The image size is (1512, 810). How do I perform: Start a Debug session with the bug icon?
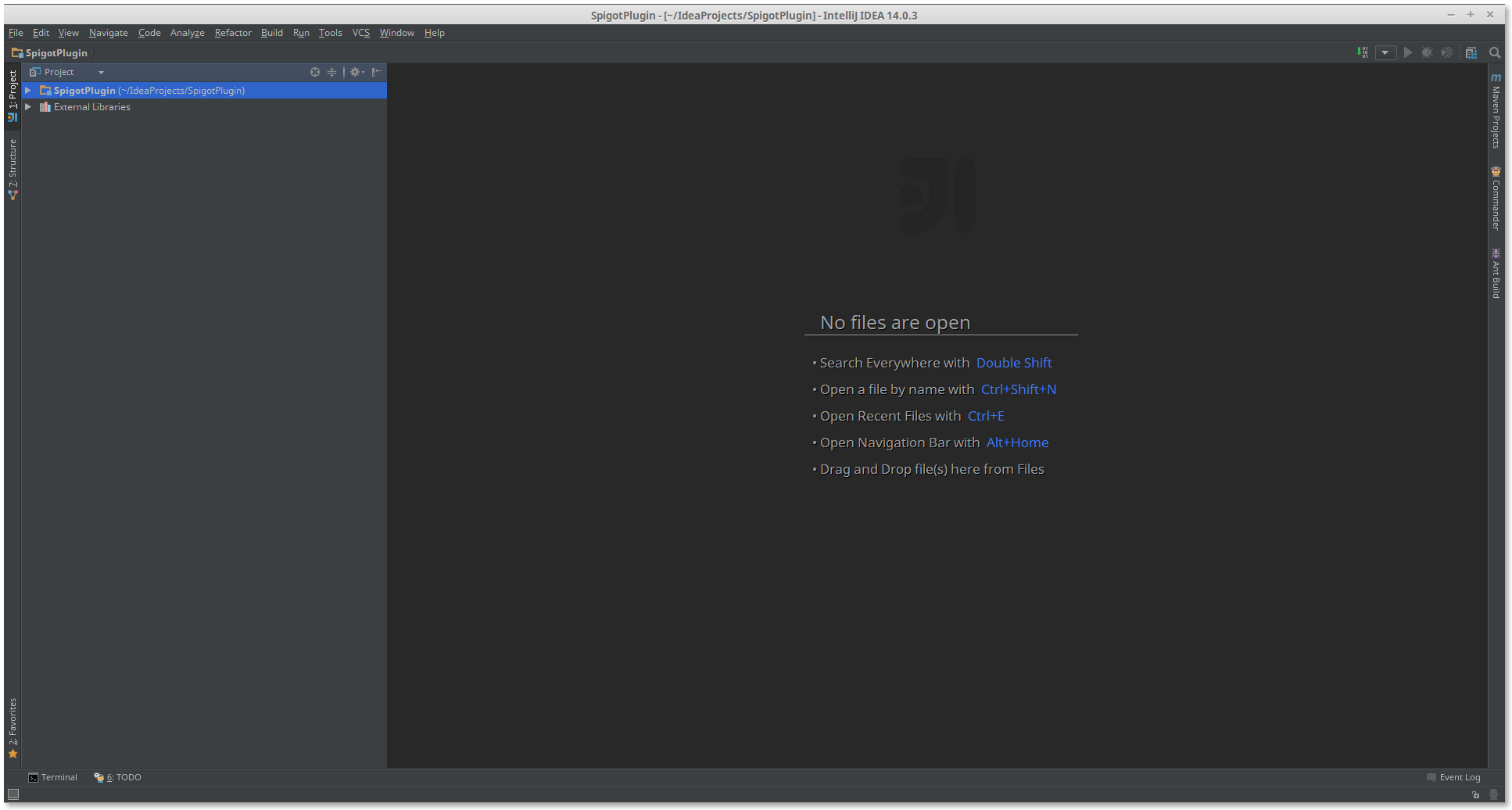pos(1427,52)
